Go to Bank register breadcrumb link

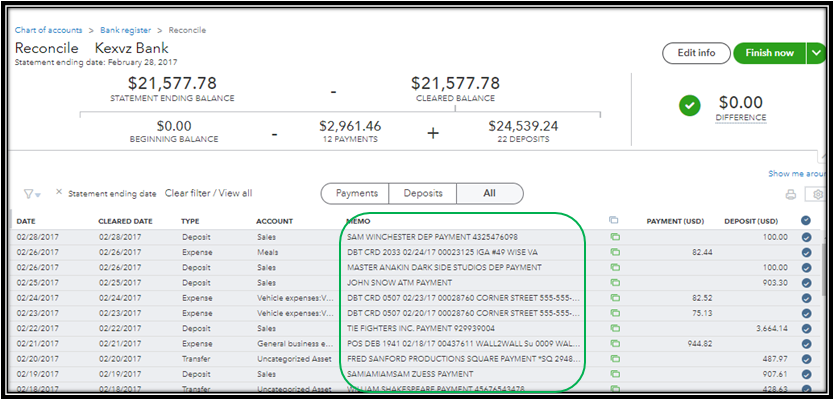point(125,30)
